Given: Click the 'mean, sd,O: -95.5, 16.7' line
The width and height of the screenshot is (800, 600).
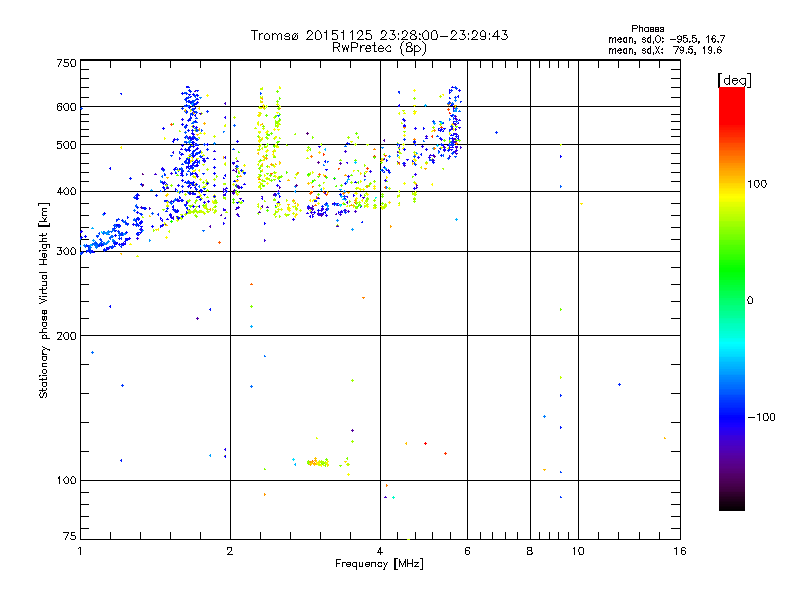Looking at the screenshot, I should (666, 39).
